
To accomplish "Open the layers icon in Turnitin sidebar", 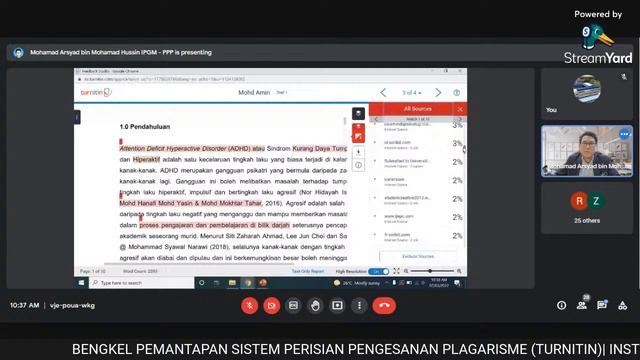I will pos(358,113).
